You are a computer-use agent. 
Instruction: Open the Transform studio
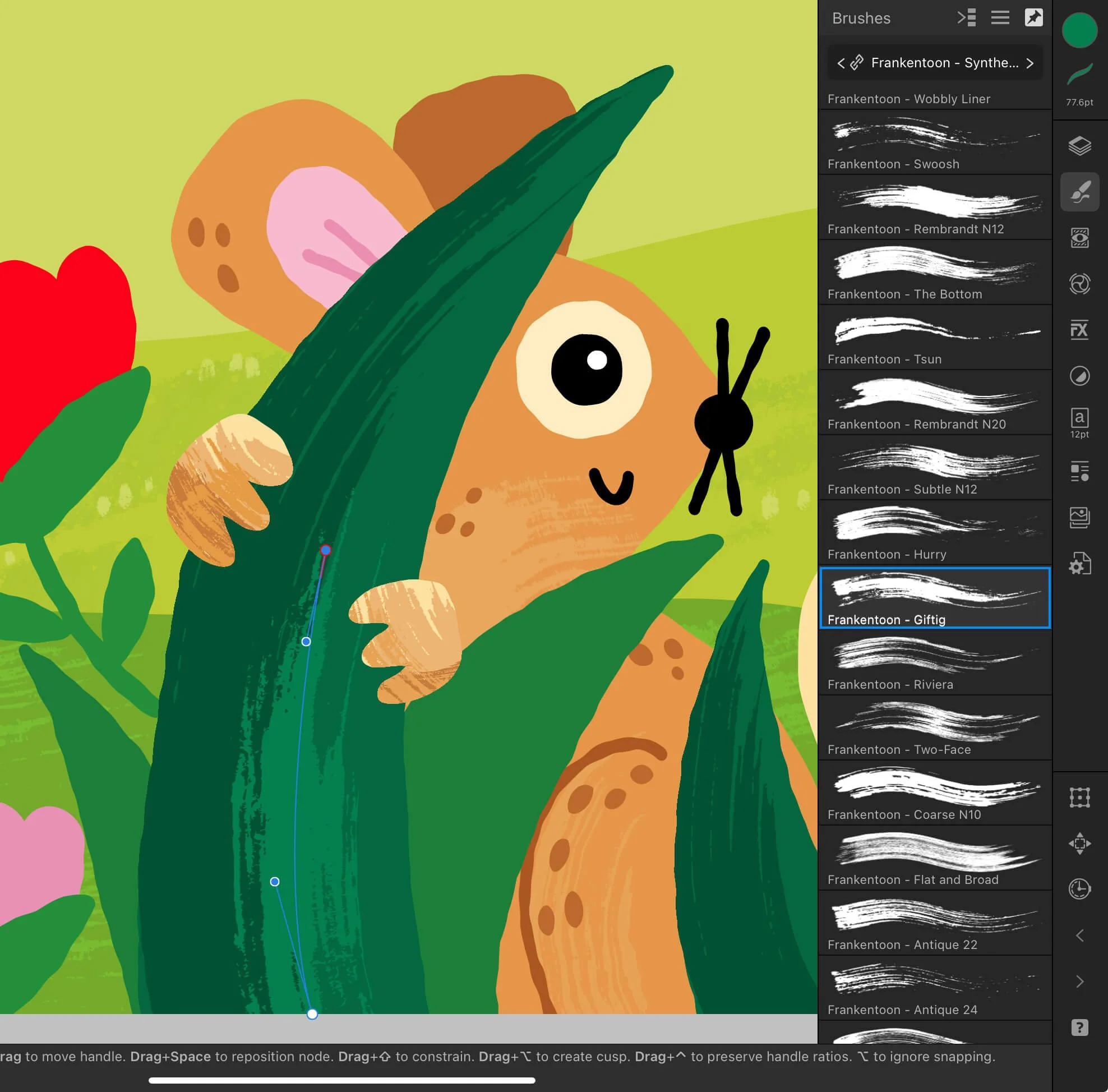coord(1081,797)
